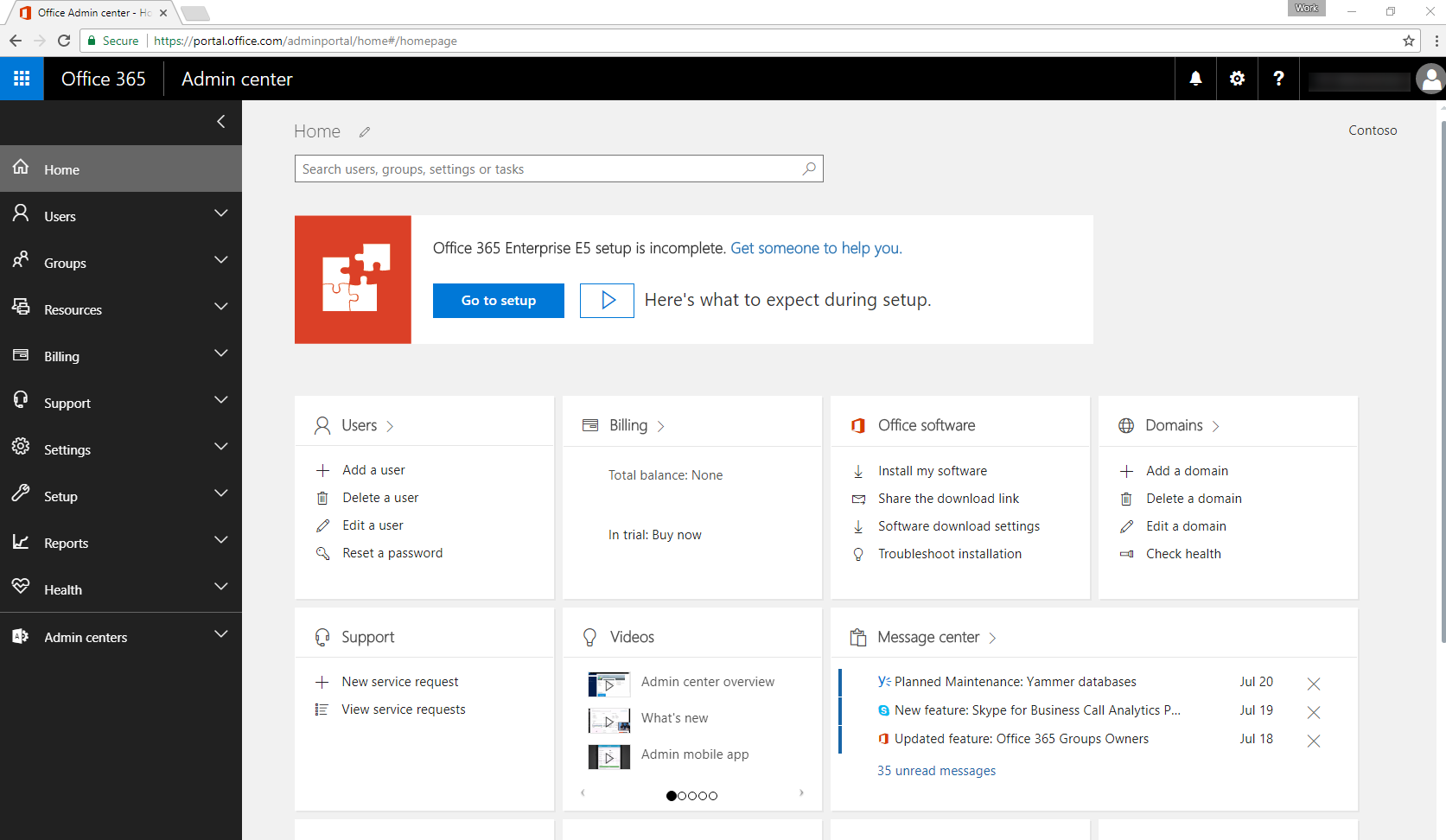
Task: Expand the Reports chevron in sidebar
Action: point(221,540)
